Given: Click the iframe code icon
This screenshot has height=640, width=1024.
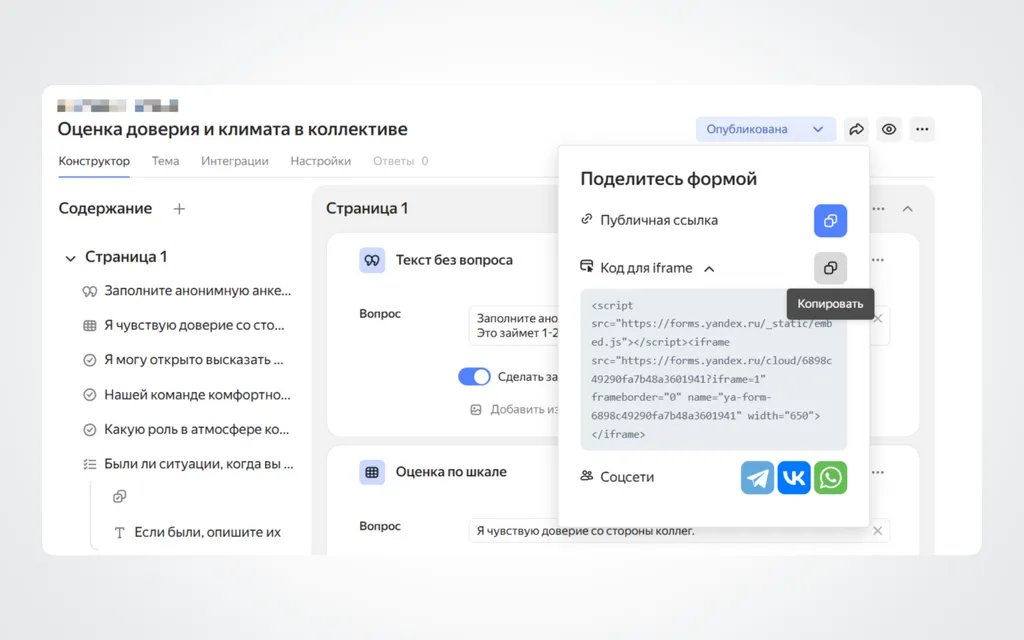Looking at the screenshot, I should click(x=586, y=266).
